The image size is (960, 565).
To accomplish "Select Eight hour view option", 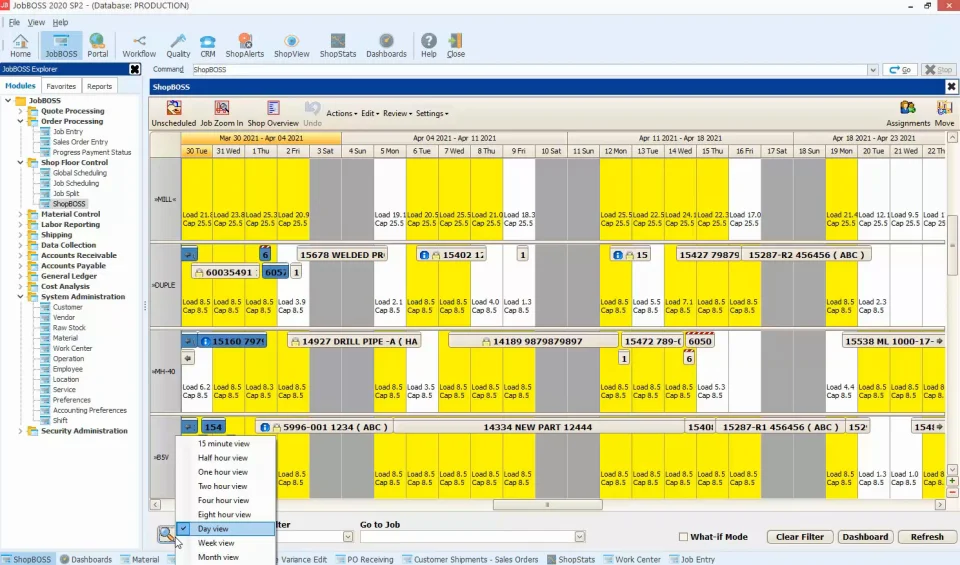I will coord(224,515).
